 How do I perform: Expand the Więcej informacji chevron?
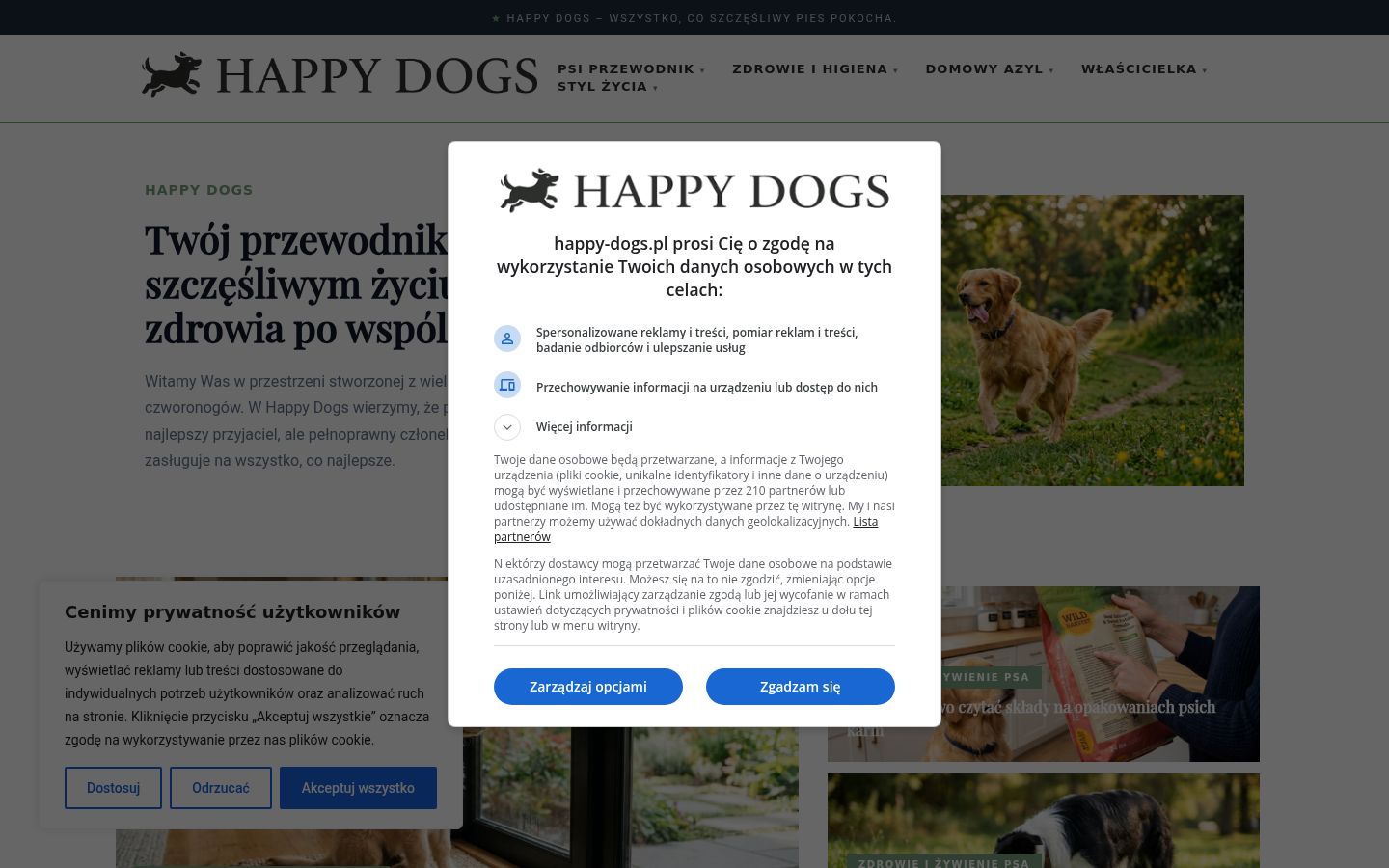pos(507,426)
